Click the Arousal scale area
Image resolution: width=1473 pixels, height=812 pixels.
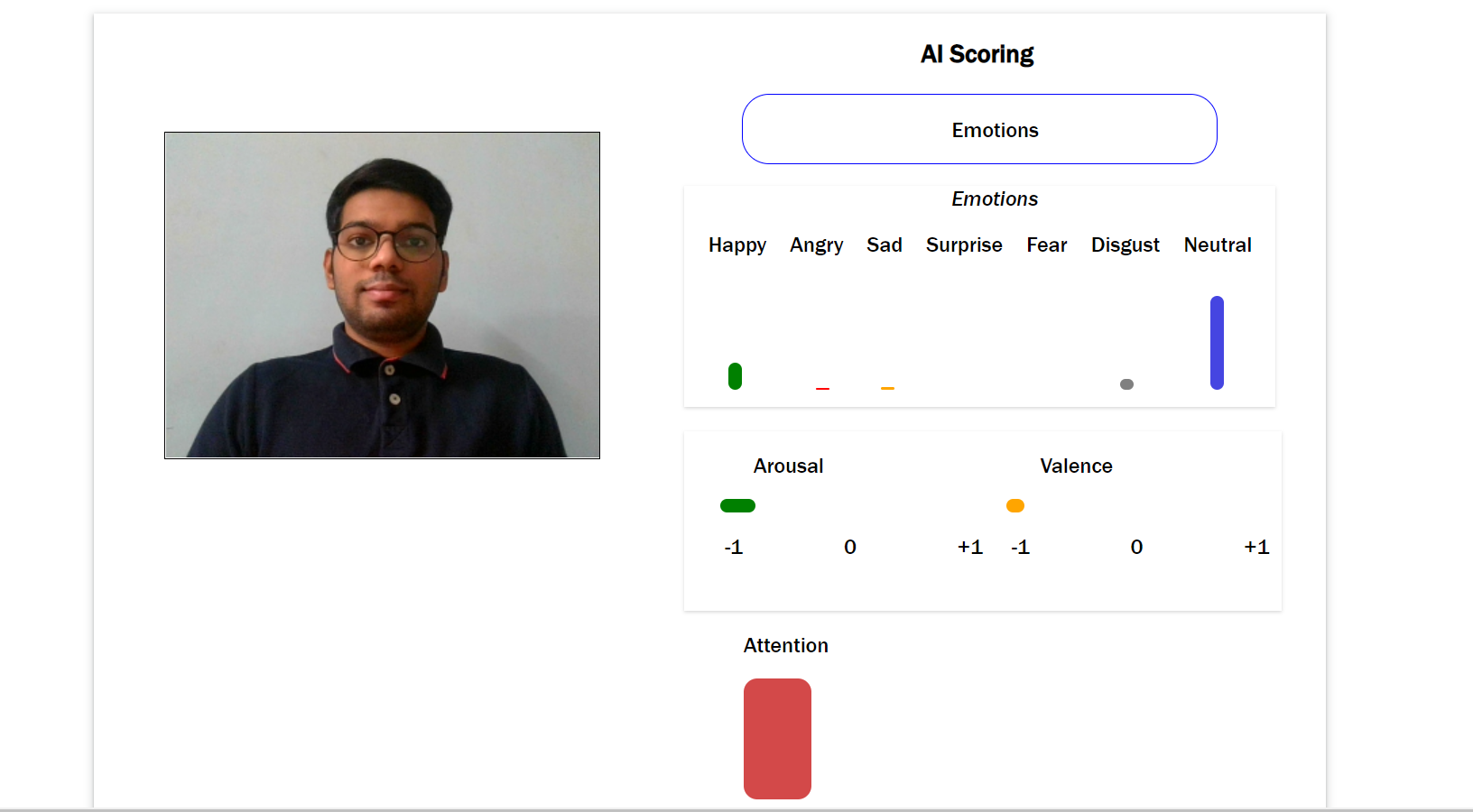click(x=848, y=505)
